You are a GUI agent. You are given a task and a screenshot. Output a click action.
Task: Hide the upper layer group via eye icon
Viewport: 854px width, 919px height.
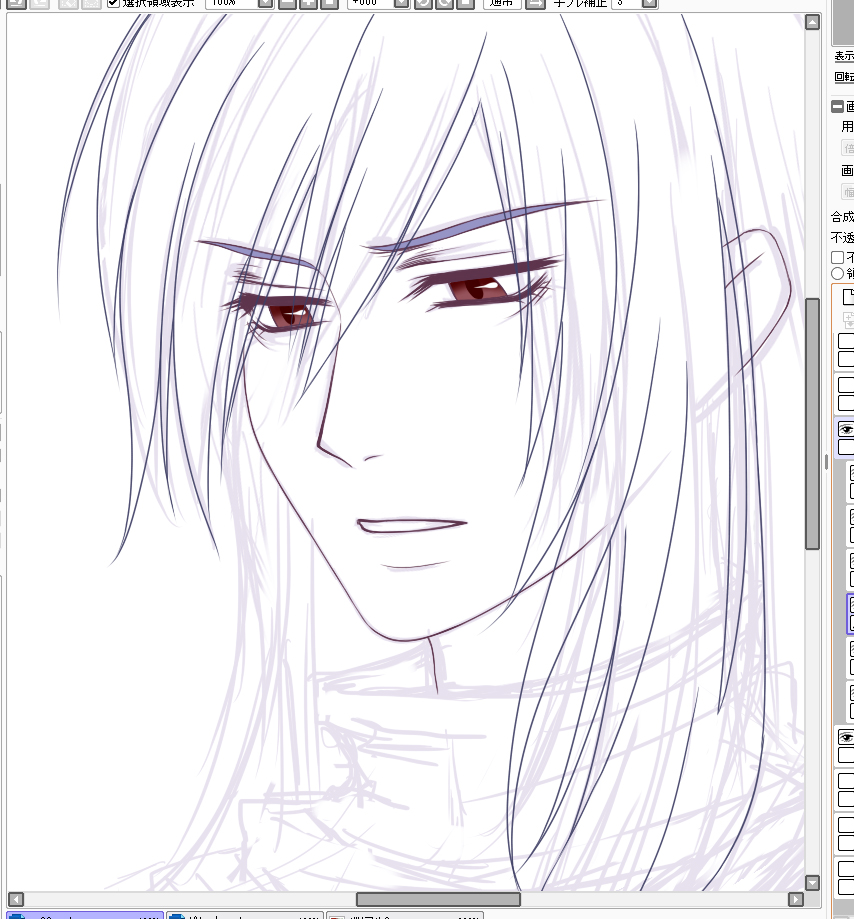846,429
